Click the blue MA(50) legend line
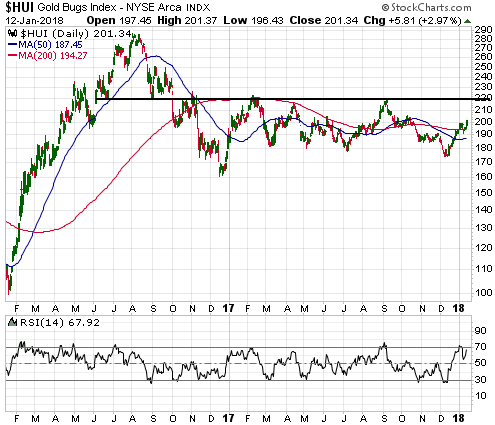 12,44
